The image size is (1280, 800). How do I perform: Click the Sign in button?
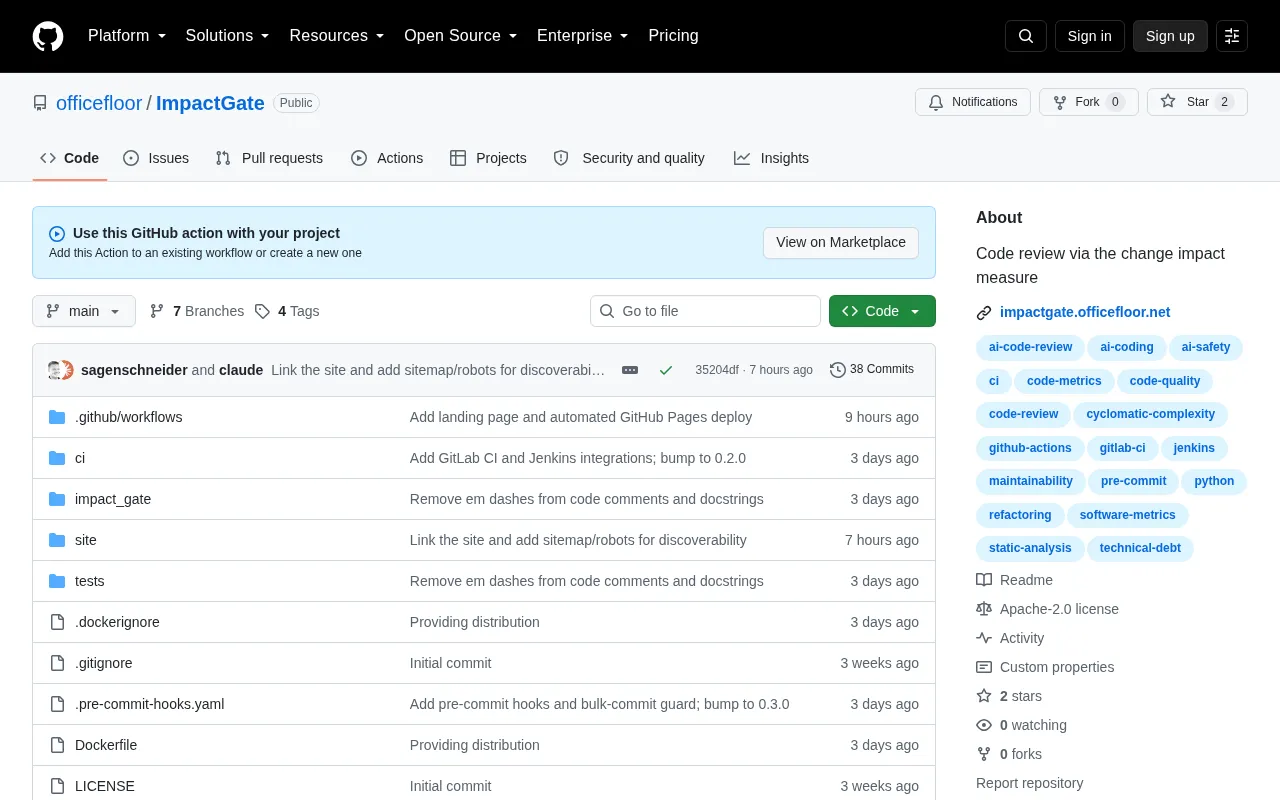click(x=1089, y=36)
